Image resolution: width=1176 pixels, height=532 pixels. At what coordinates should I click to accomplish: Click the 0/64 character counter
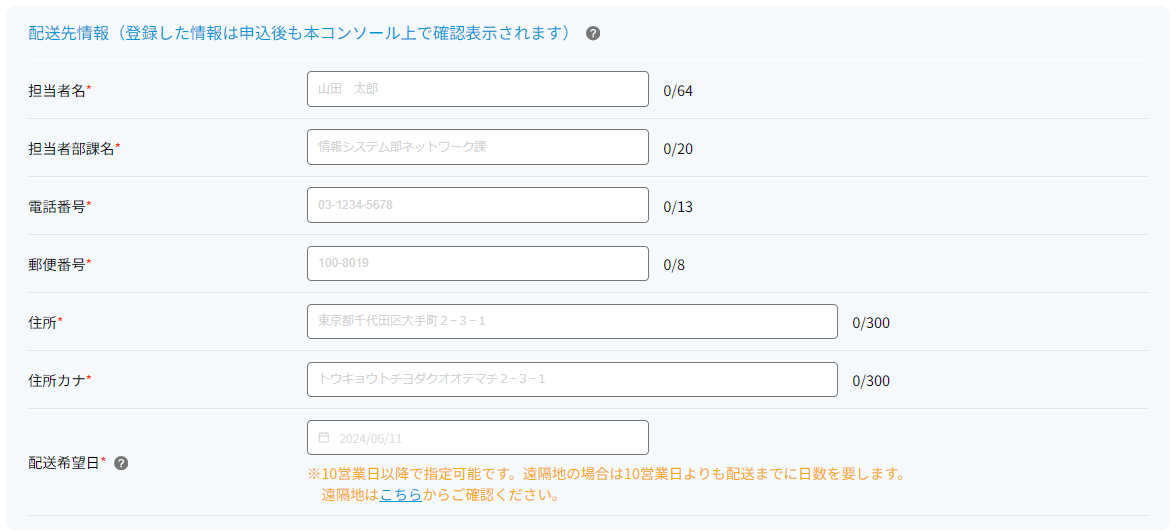pyautogui.click(x=678, y=91)
